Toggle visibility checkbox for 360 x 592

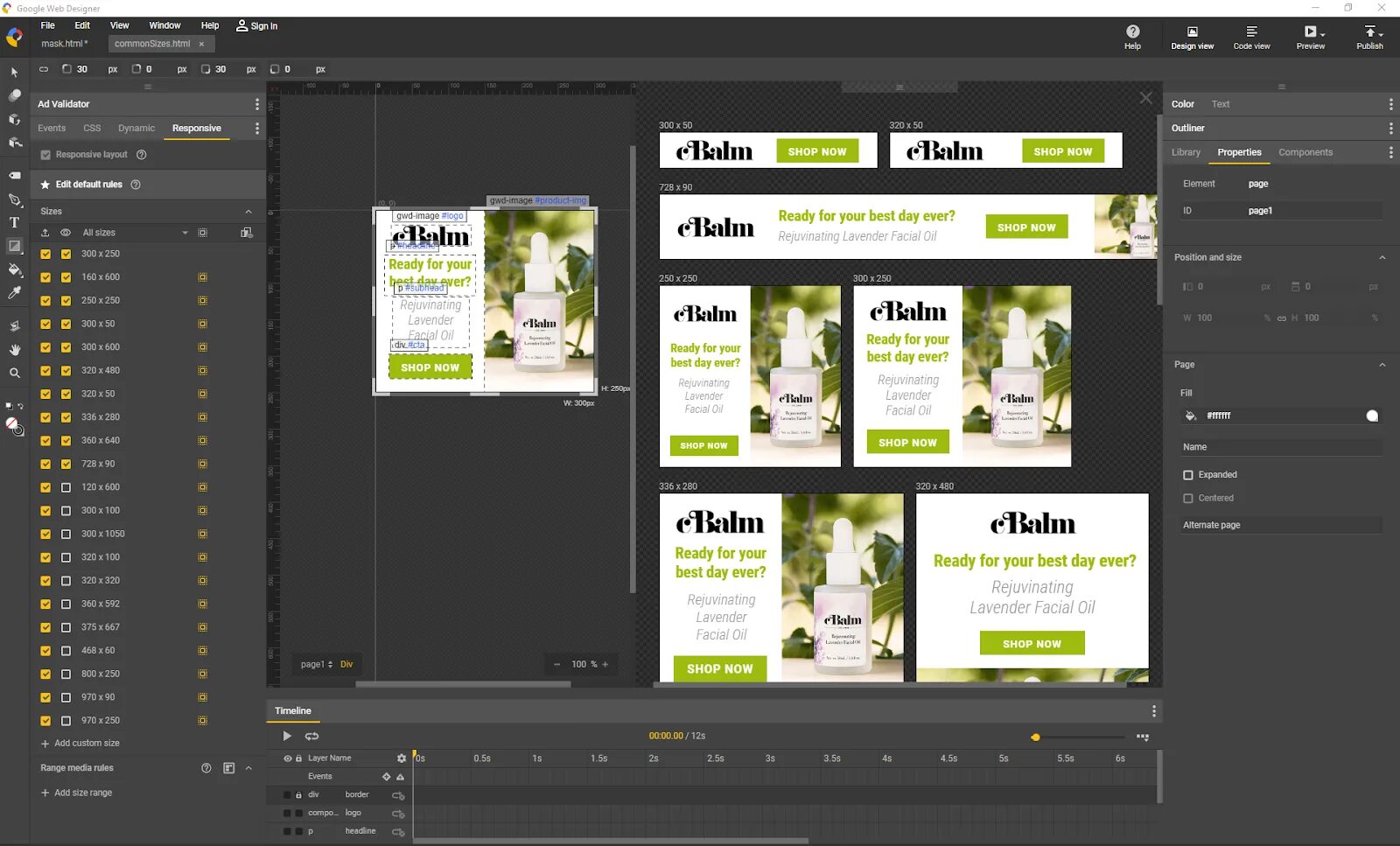tap(66, 605)
